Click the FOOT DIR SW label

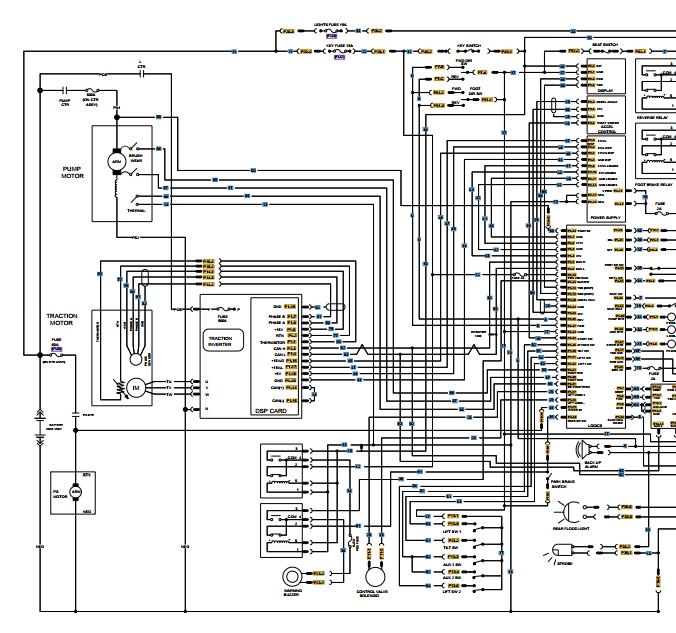475,91
